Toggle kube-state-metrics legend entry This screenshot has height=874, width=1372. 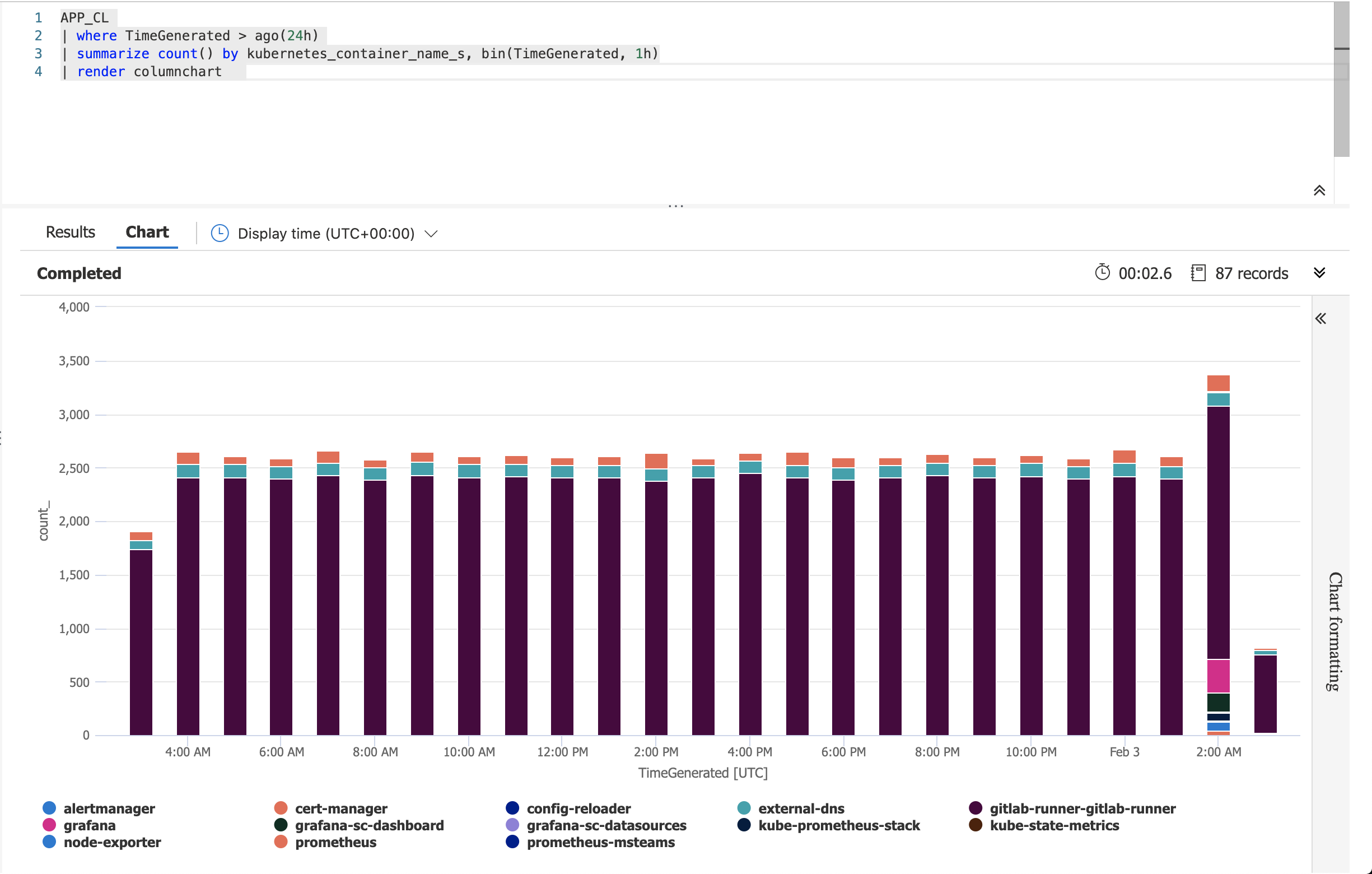1044,826
